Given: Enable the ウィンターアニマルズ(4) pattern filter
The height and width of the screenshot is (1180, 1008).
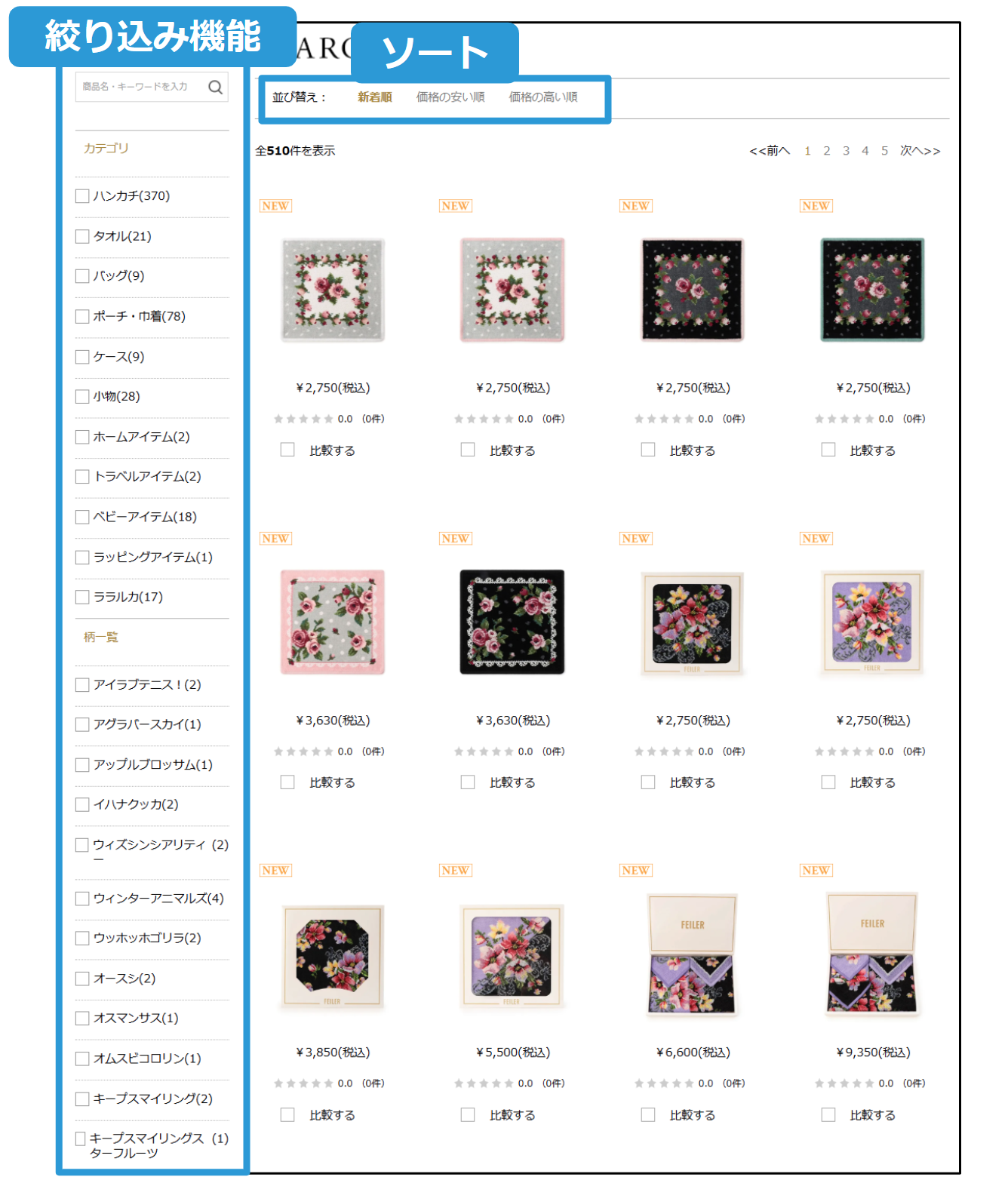Looking at the screenshot, I should [82, 899].
